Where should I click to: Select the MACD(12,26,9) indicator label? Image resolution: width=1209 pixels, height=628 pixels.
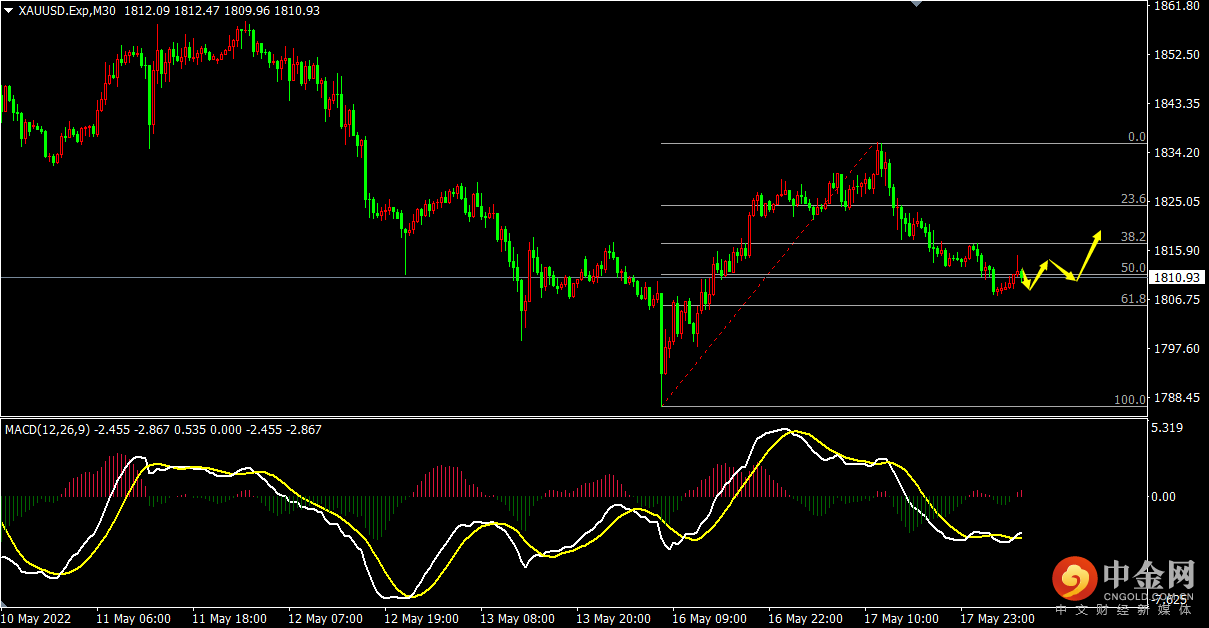pos(48,429)
